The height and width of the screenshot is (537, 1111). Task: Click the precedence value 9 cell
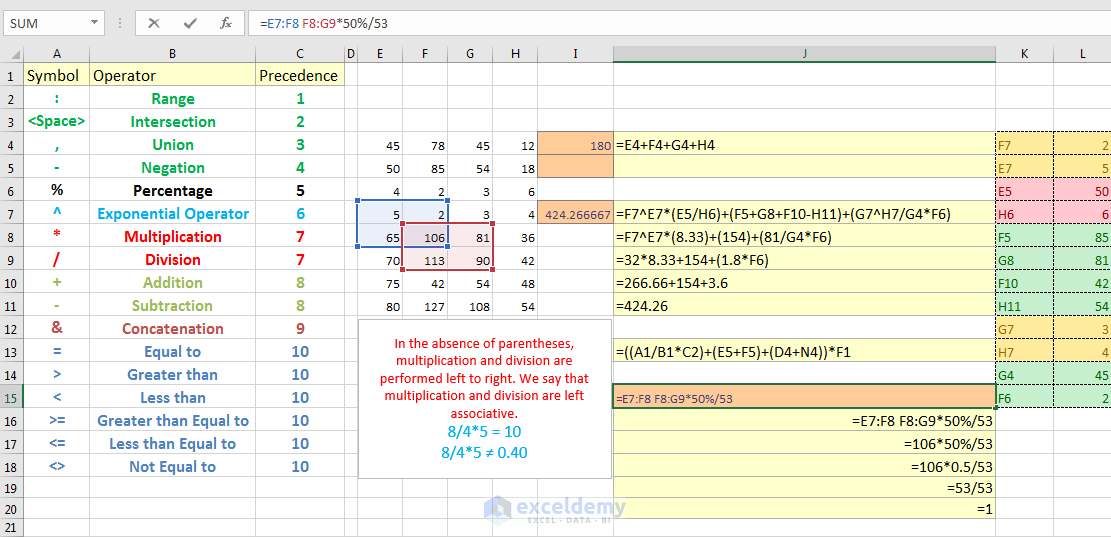pos(300,329)
